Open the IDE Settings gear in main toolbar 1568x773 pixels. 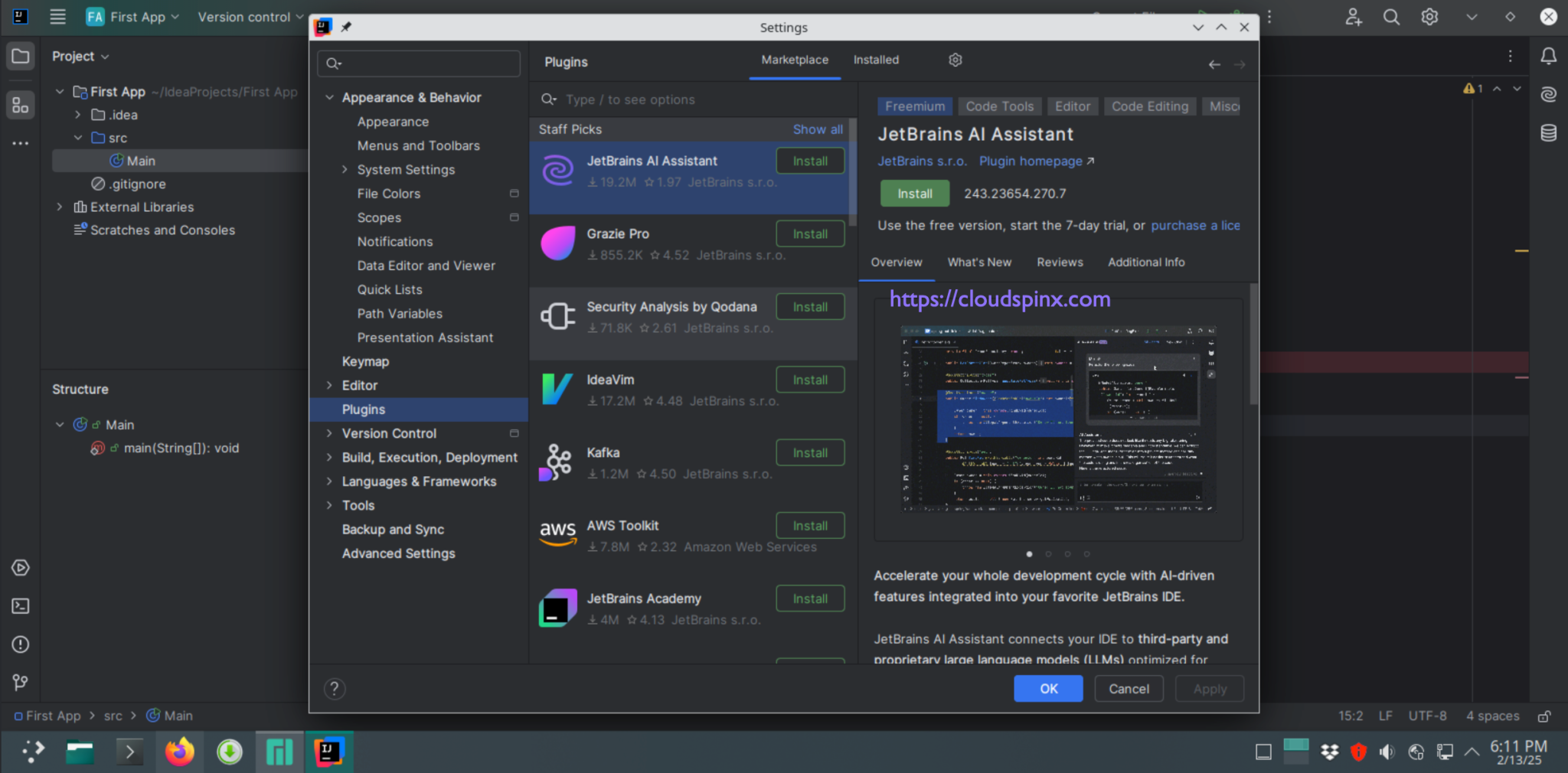click(x=1429, y=16)
